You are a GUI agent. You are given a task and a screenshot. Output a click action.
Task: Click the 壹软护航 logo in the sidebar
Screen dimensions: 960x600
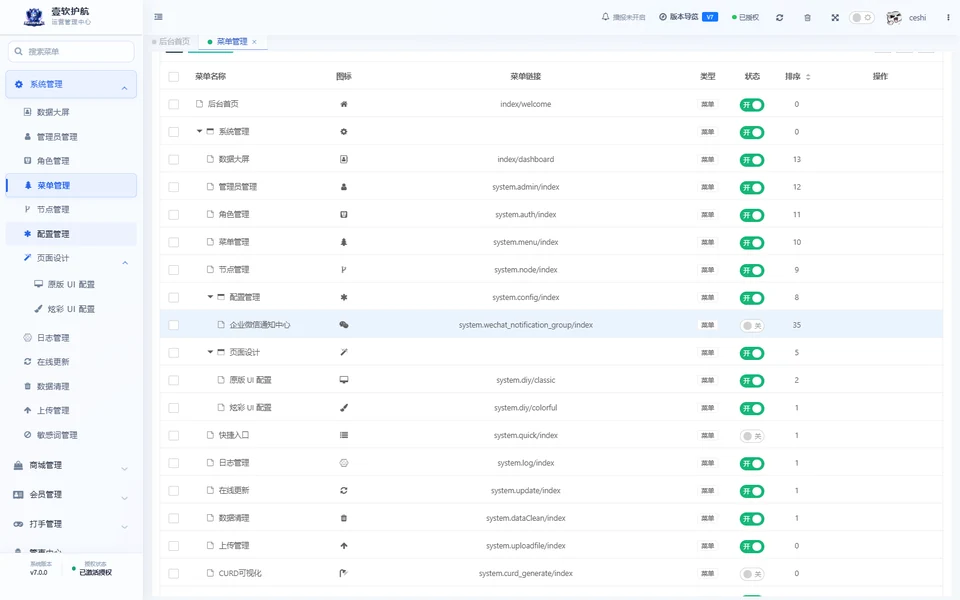[x=34, y=17]
